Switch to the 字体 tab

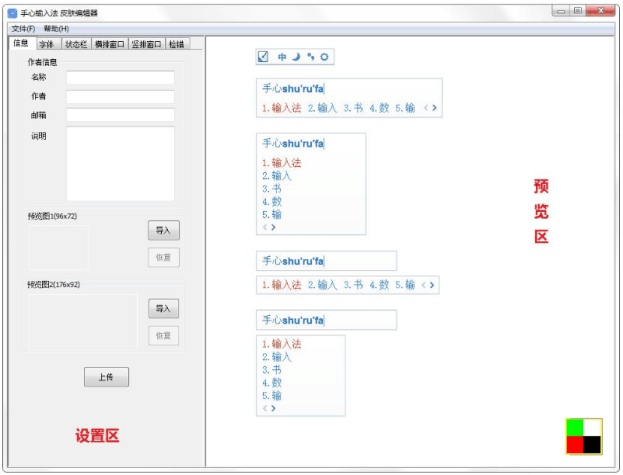coord(47,44)
